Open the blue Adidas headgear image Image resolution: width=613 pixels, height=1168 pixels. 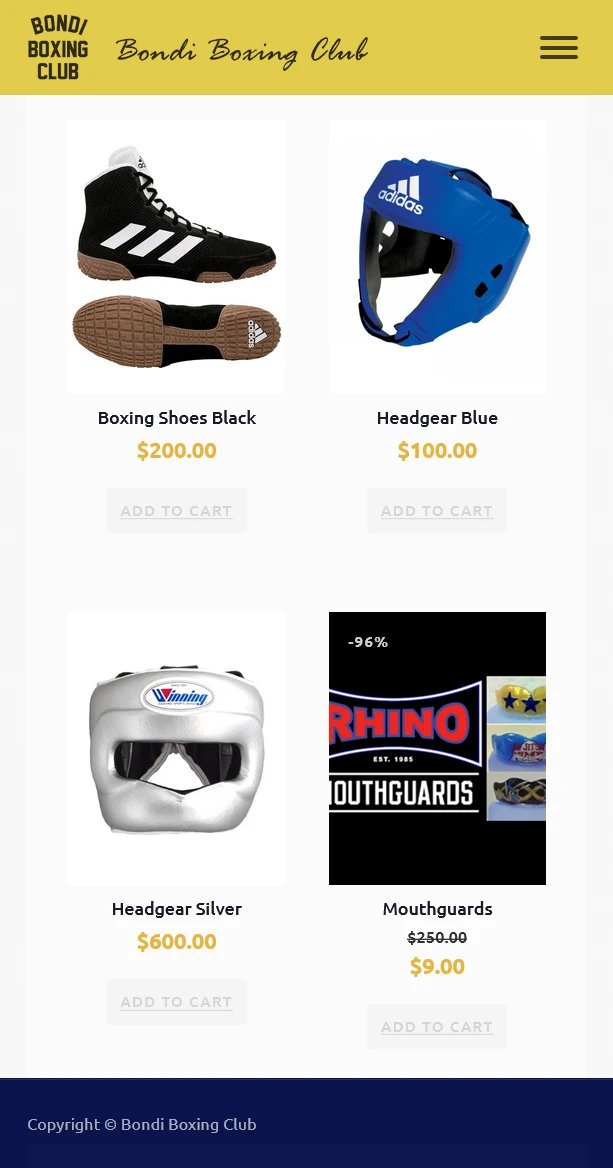437,256
